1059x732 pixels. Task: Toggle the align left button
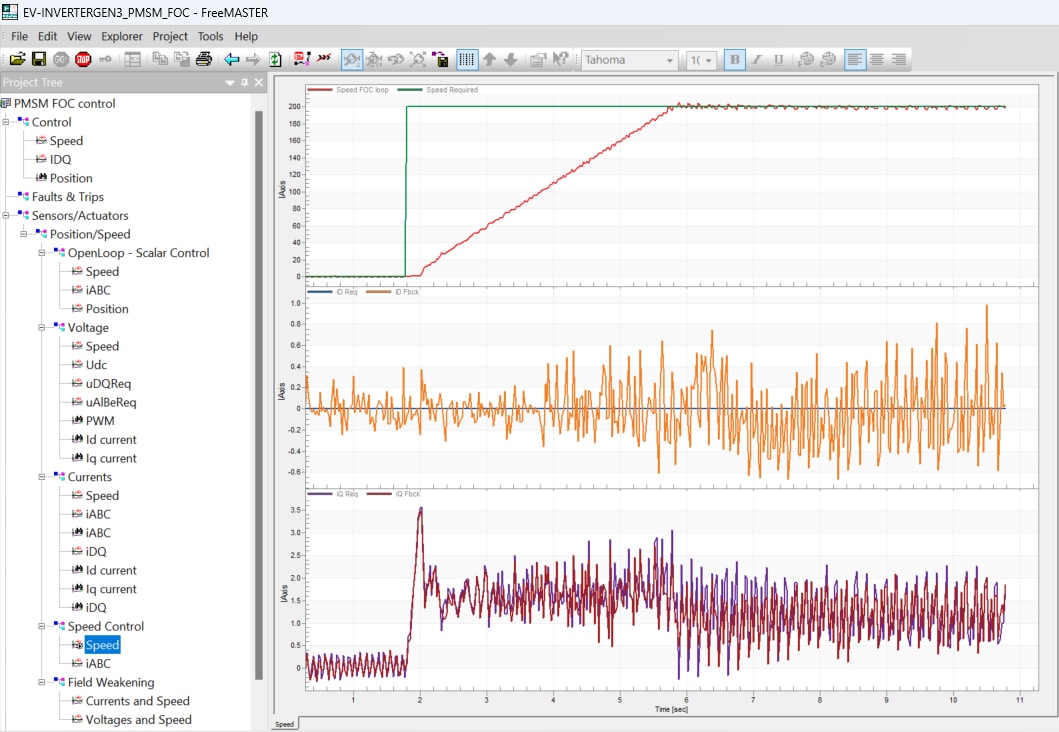[x=855, y=60]
